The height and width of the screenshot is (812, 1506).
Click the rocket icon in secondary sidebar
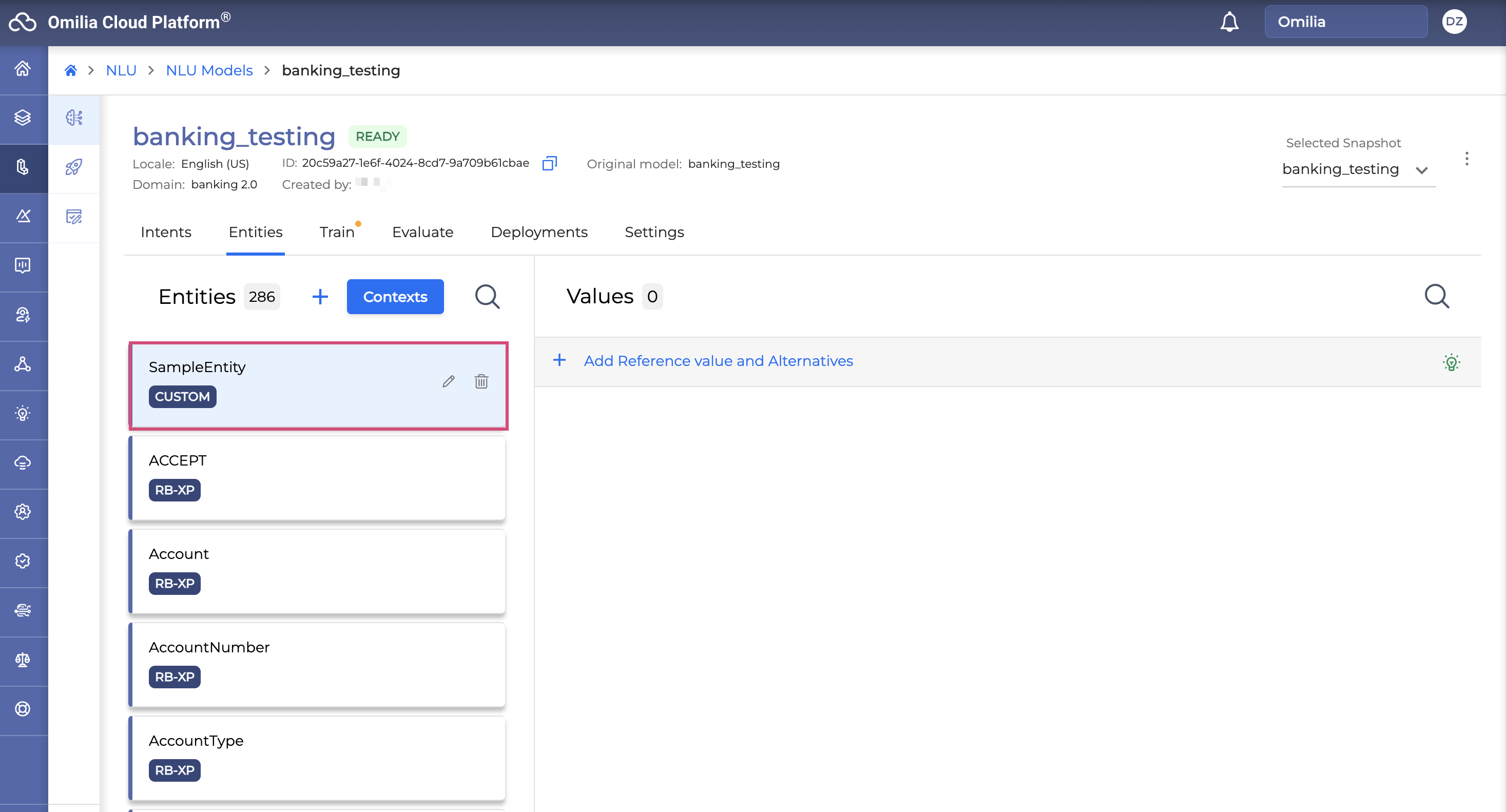pyautogui.click(x=74, y=167)
